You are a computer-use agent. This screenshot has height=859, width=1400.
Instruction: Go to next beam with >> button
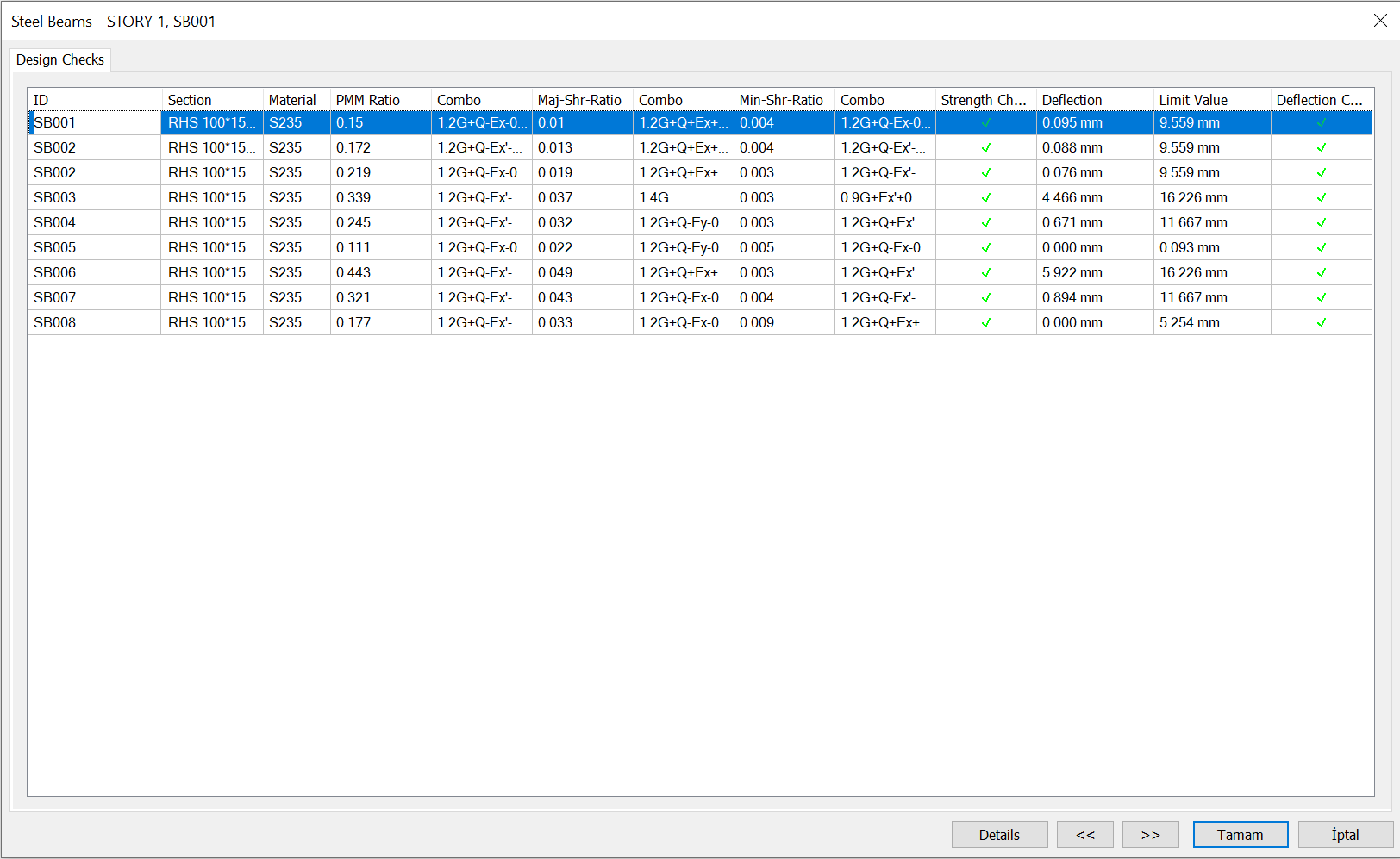coord(1150,834)
